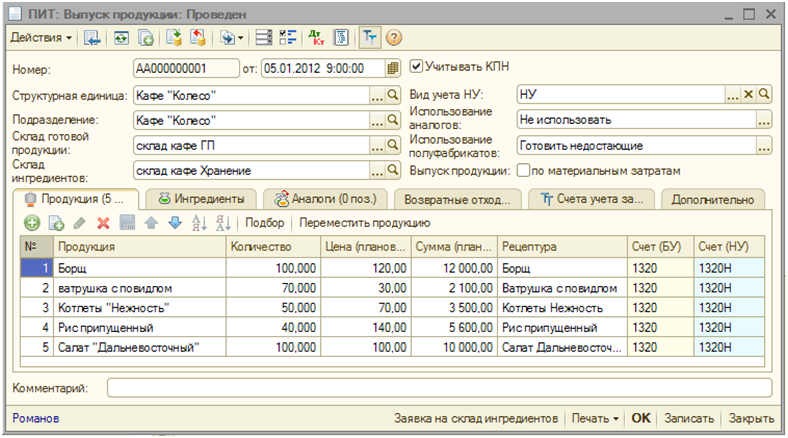Move row down with blue arrow
Screen dimensions: 788x438
[x=175, y=223]
